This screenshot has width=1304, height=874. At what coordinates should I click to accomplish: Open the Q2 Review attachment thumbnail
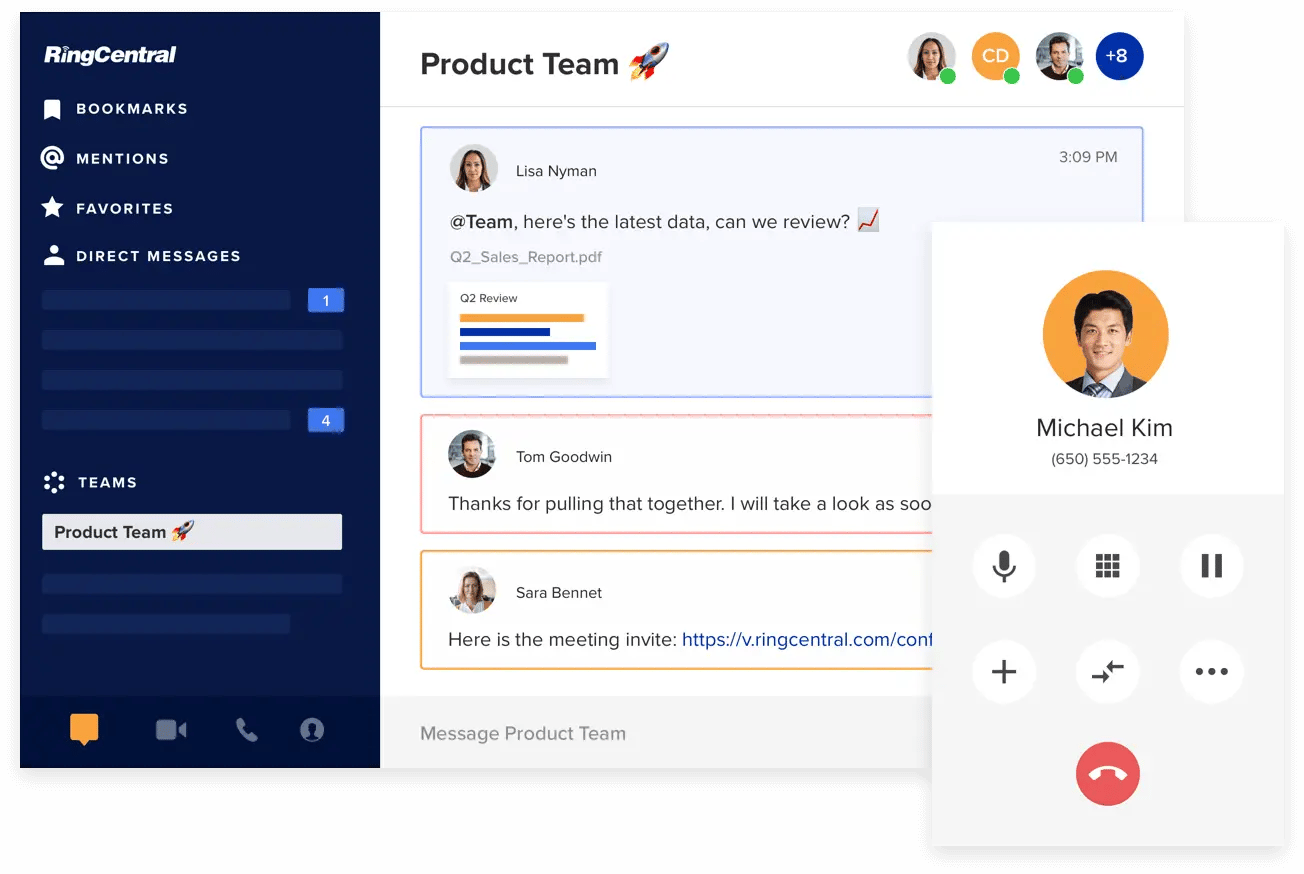528,330
